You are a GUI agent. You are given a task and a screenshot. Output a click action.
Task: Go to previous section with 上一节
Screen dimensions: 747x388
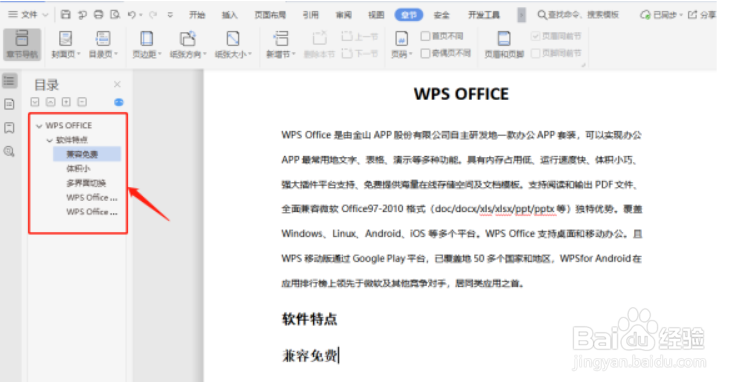(x=360, y=36)
